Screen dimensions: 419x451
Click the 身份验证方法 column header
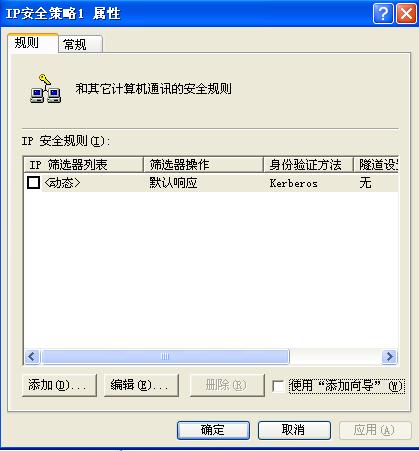tap(308, 165)
